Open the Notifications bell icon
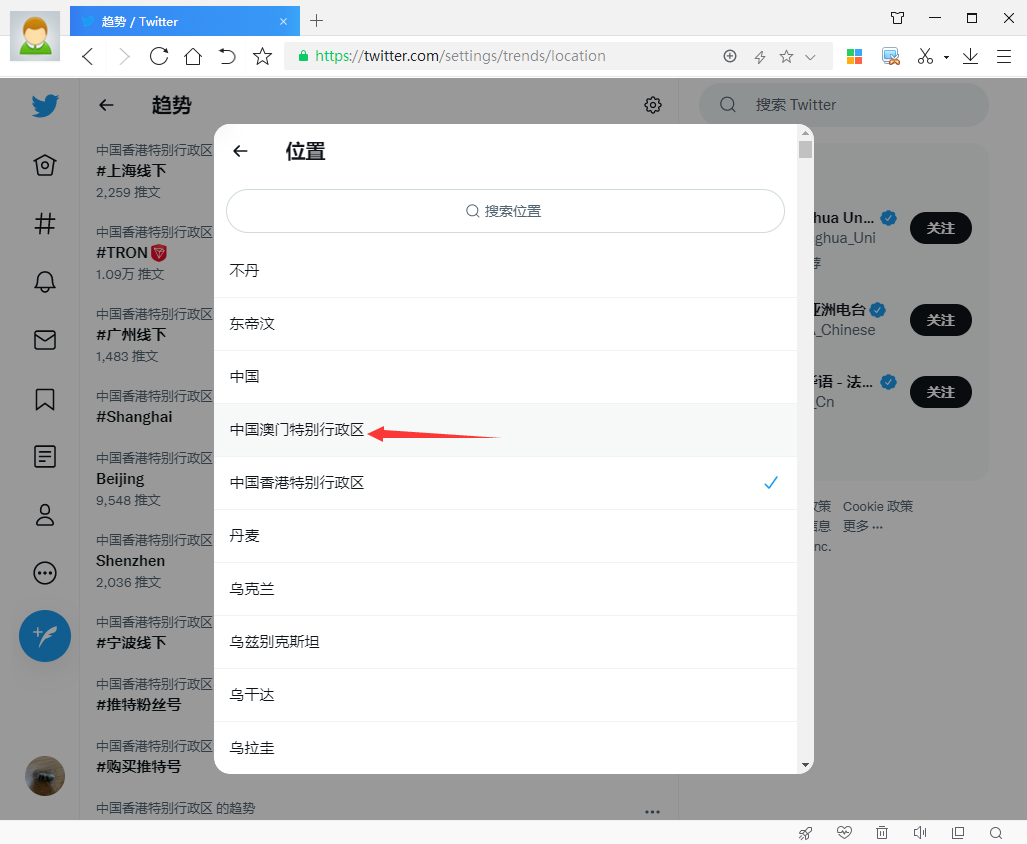1027x844 pixels. (x=45, y=282)
